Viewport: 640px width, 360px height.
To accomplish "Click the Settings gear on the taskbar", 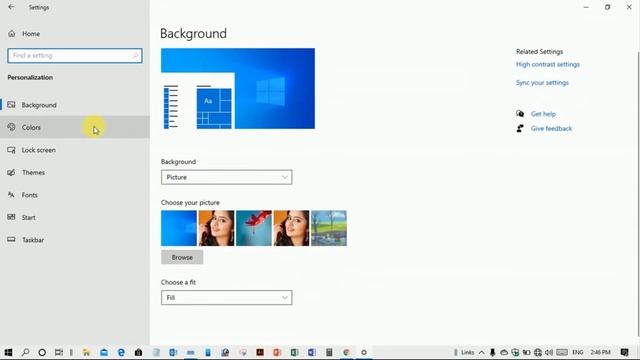I will point(364,352).
